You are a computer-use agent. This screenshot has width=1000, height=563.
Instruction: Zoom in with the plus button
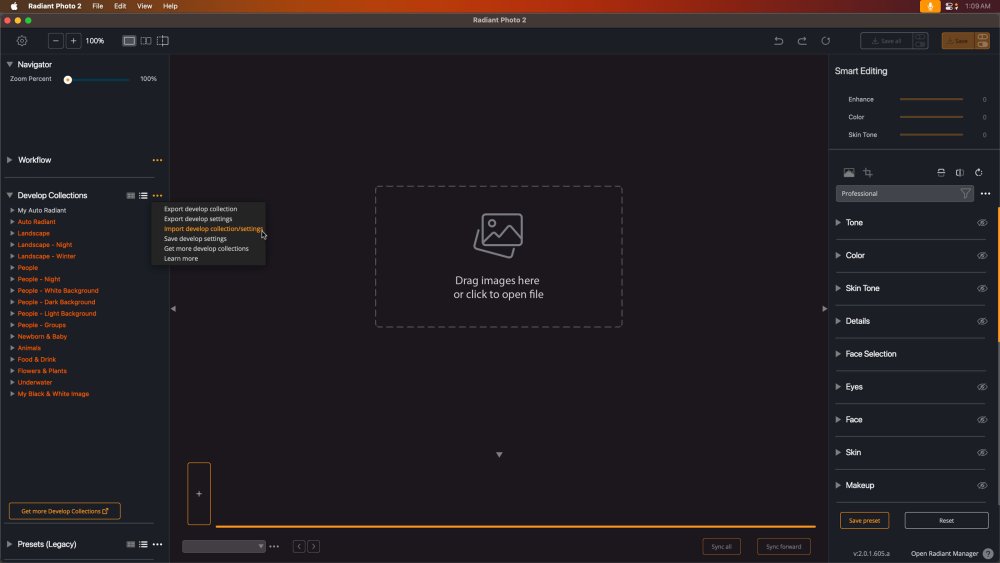pos(73,41)
